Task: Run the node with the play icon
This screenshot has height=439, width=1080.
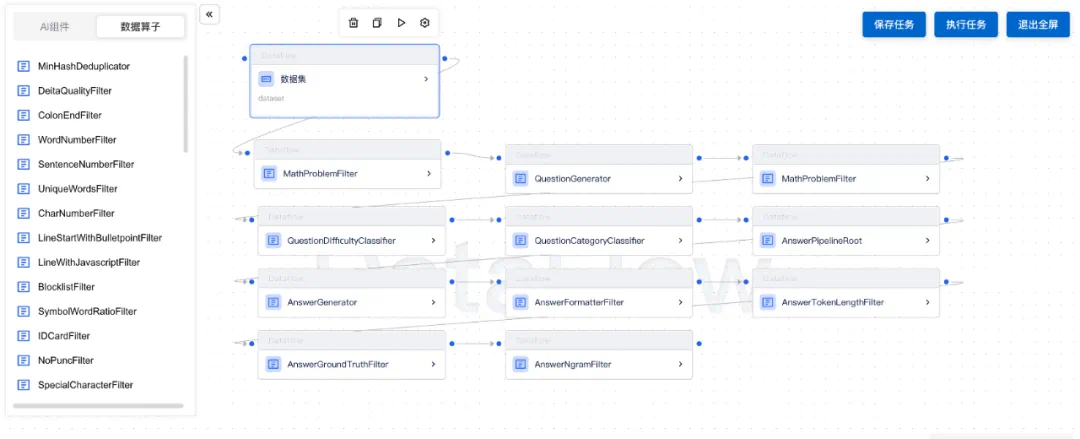Action: [401, 23]
